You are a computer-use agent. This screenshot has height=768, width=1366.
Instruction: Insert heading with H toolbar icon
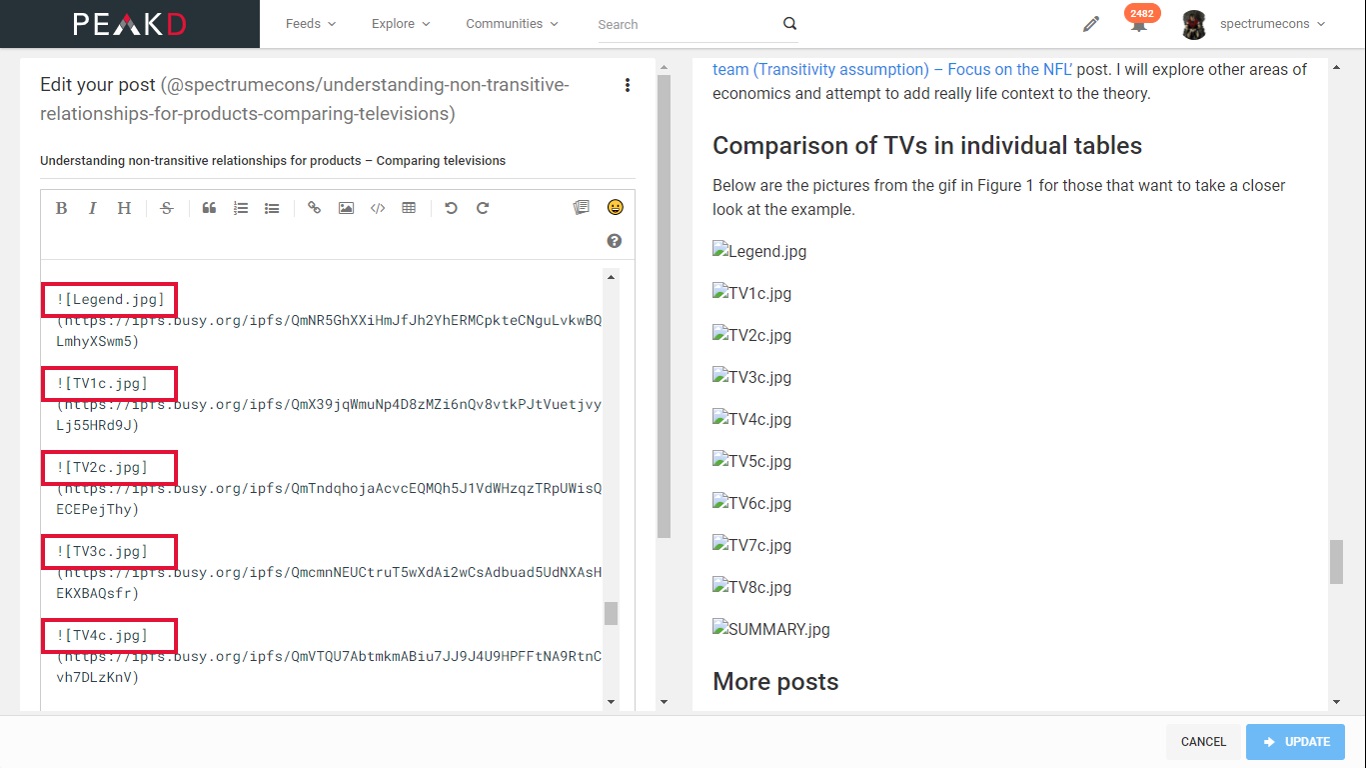pyautogui.click(x=124, y=208)
